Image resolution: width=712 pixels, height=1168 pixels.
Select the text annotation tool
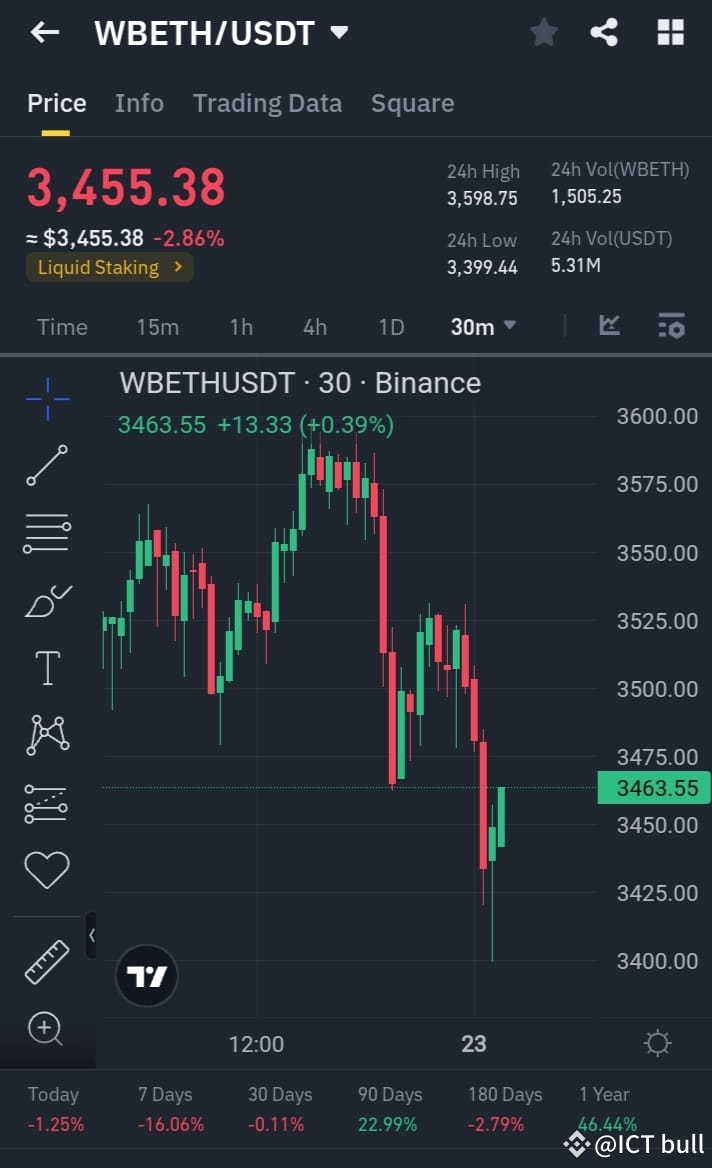coord(46,667)
